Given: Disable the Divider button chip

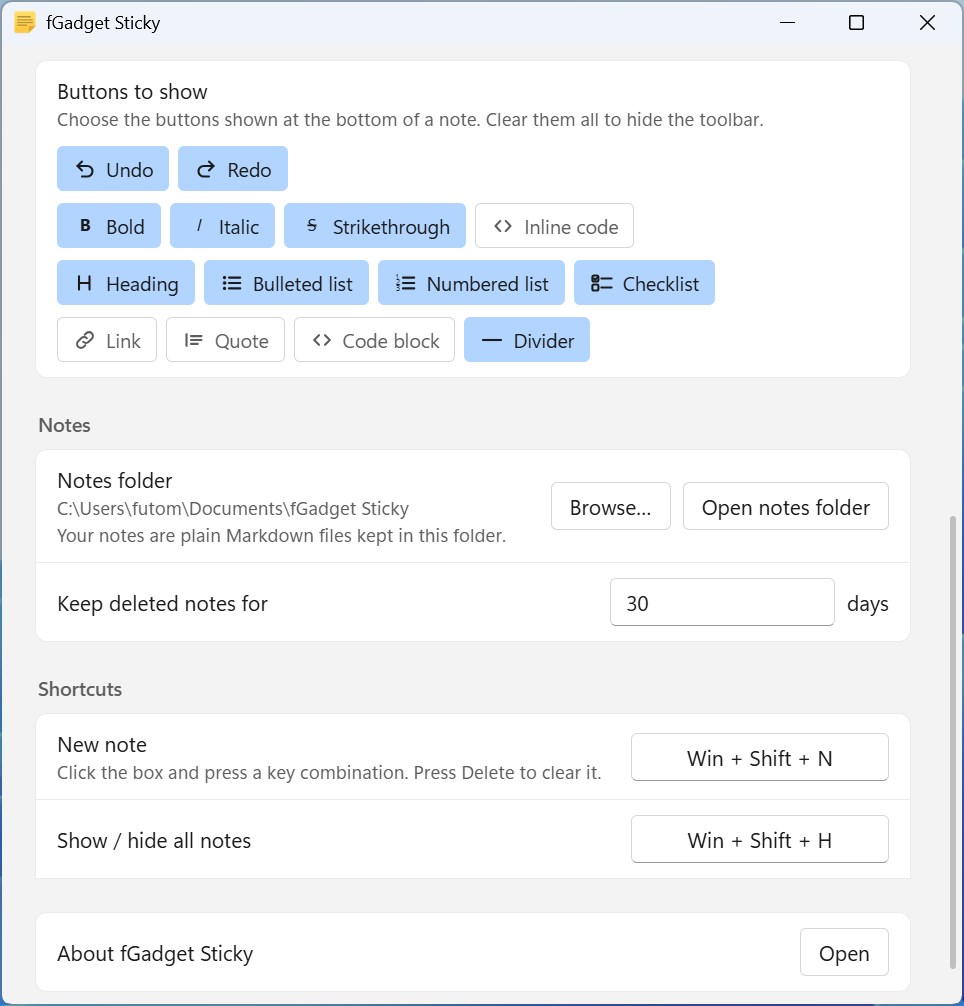Looking at the screenshot, I should (527, 340).
